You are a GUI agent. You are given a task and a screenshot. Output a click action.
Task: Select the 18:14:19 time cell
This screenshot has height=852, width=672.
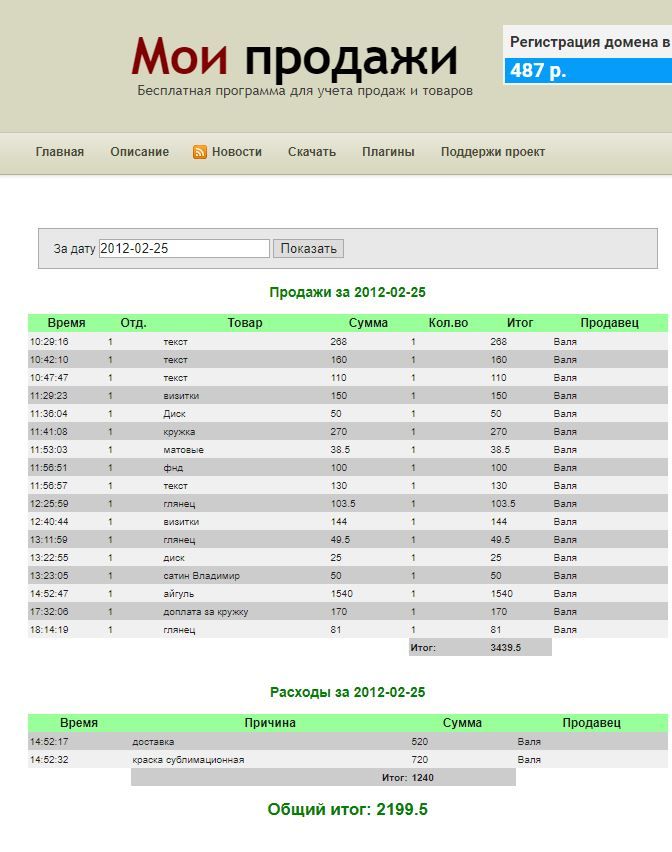click(49, 630)
